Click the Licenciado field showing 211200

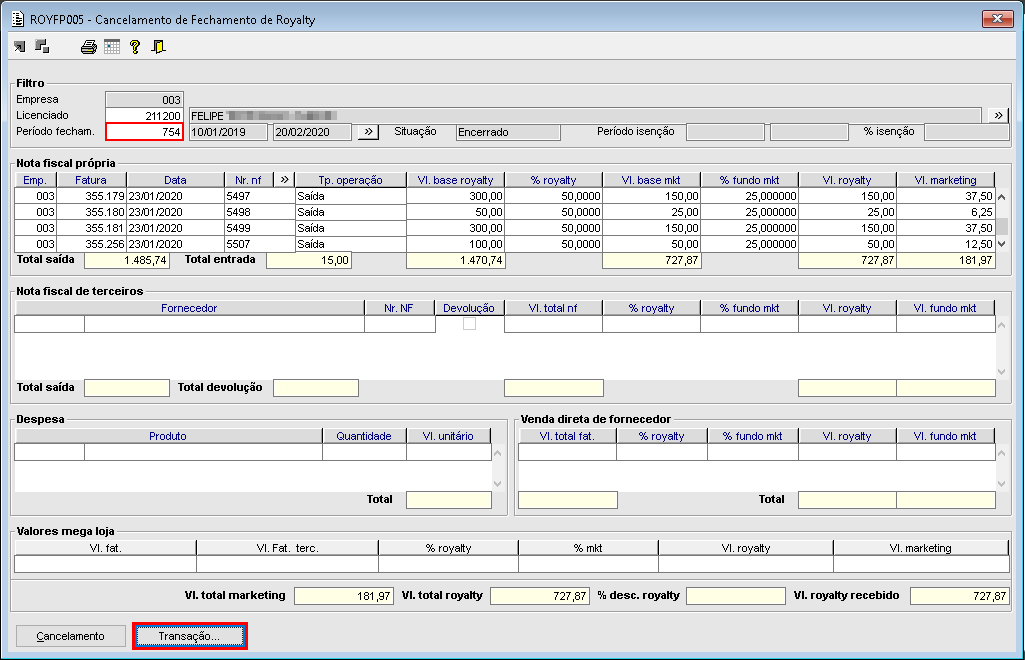144,116
